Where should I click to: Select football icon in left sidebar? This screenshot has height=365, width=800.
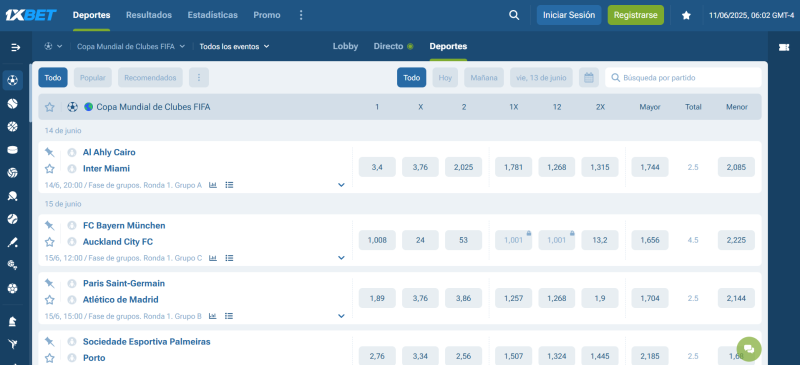pyautogui.click(x=13, y=80)
